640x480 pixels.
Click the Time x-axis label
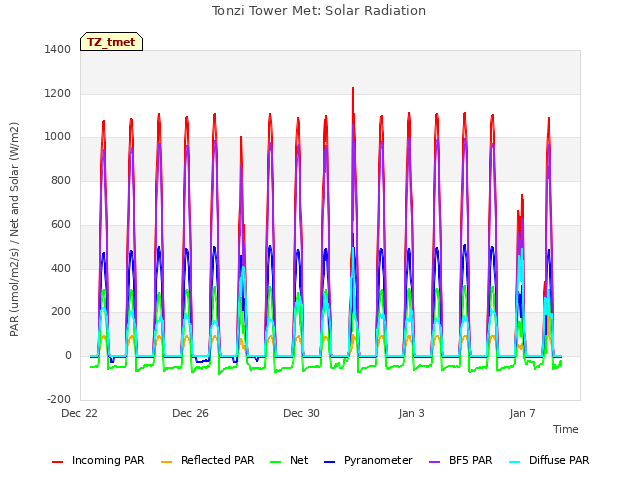[x=566, y=429]
